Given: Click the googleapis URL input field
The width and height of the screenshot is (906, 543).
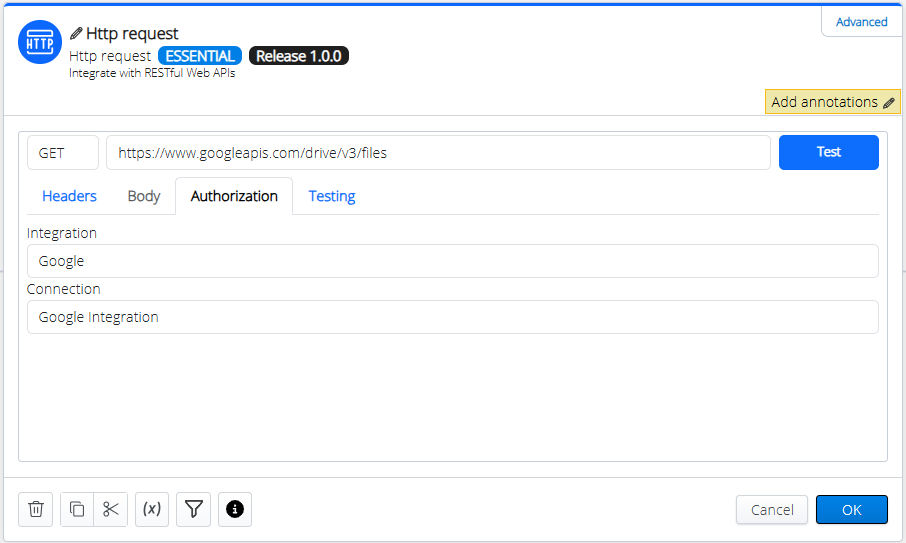Looking at the screenshot, I should [438, 153].
